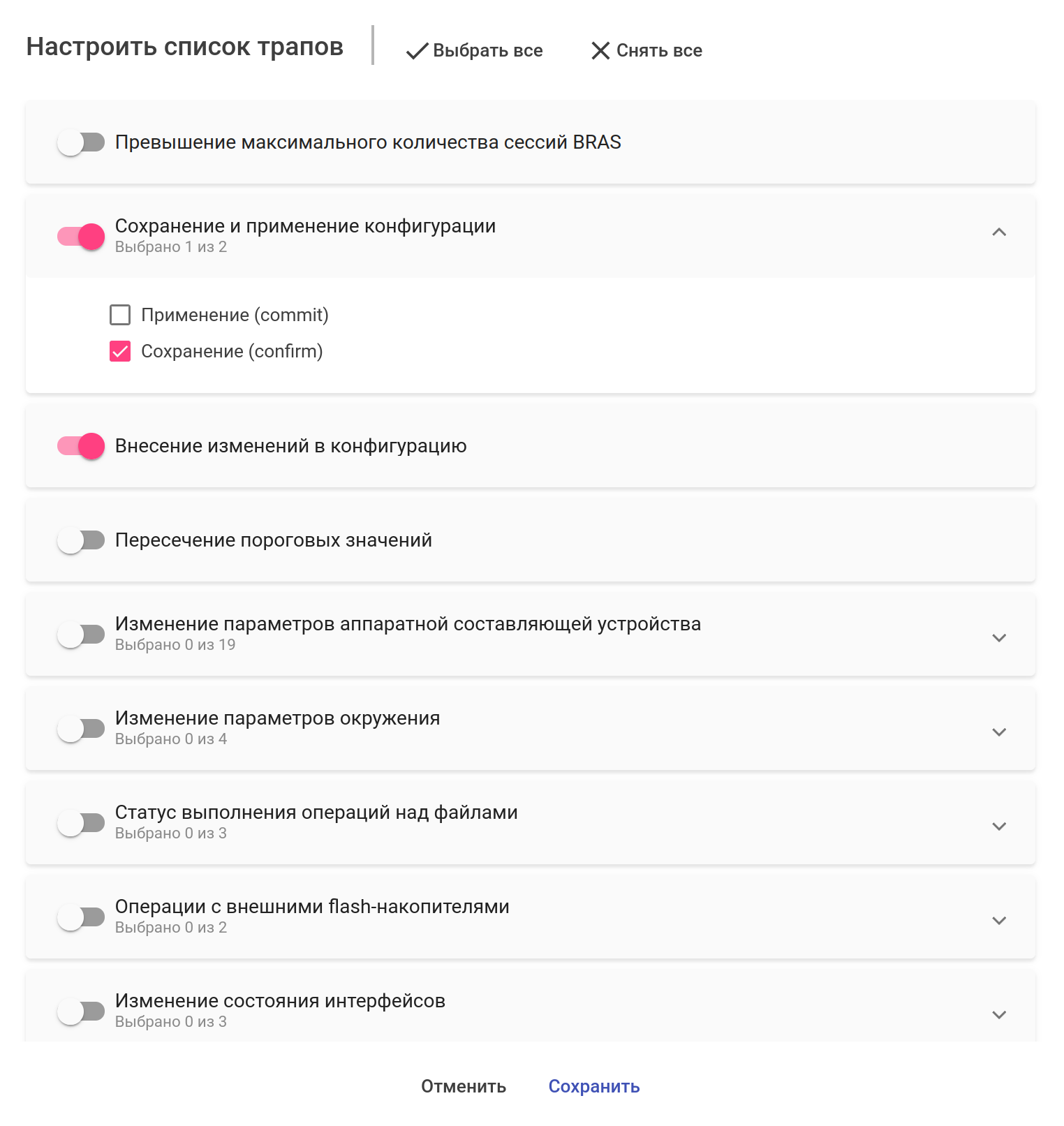This screenshot has width=1064, height=1126.
Task: Enable the Изменение состояния интерфейсов switch
Action: pyautogui.click(x=81, y=1012)
